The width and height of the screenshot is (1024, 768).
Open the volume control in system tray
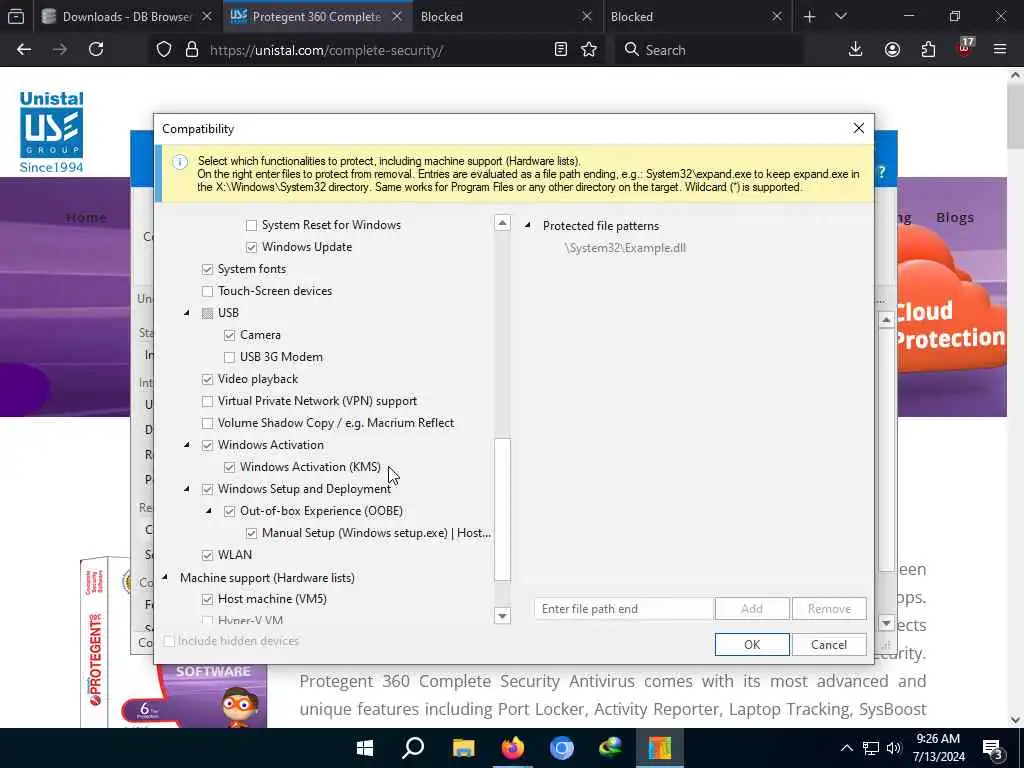[x=894, y=748]
